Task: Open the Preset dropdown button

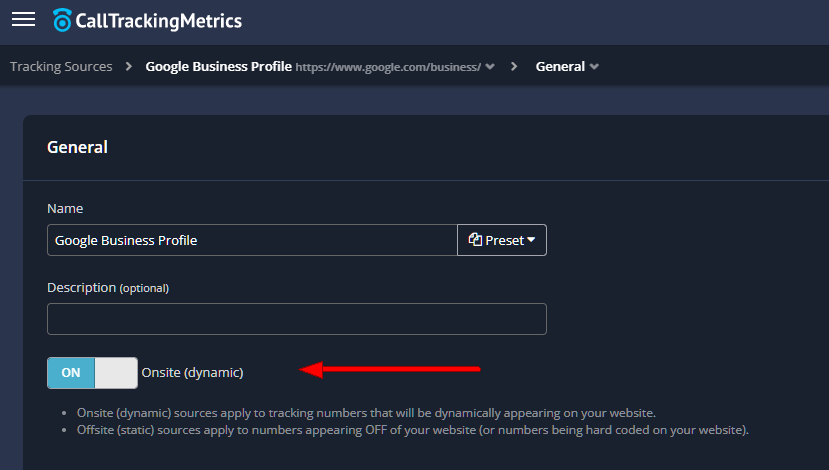Action: pyautogui.click(x=502, y=240)
